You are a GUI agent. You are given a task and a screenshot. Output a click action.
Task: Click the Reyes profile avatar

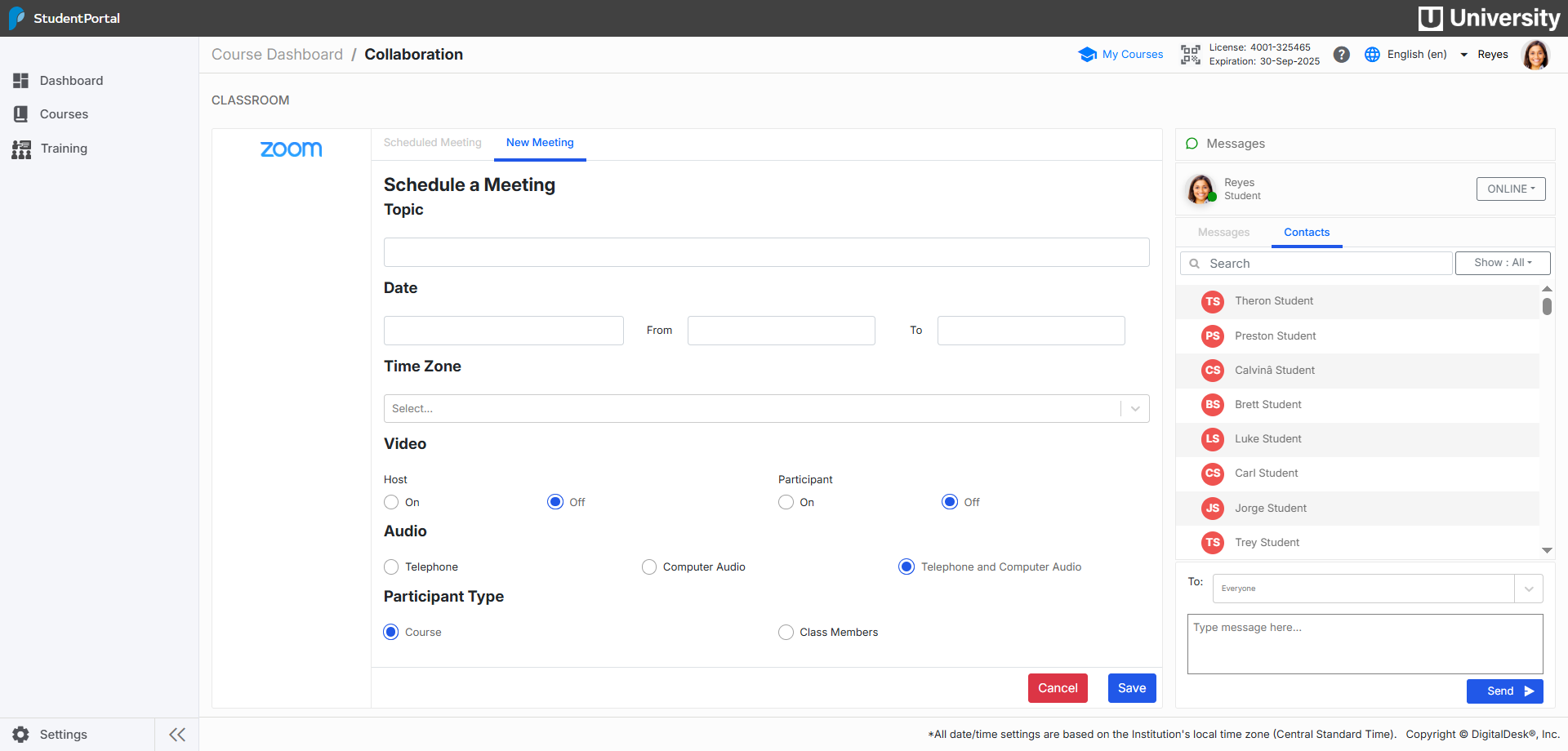1537,55
